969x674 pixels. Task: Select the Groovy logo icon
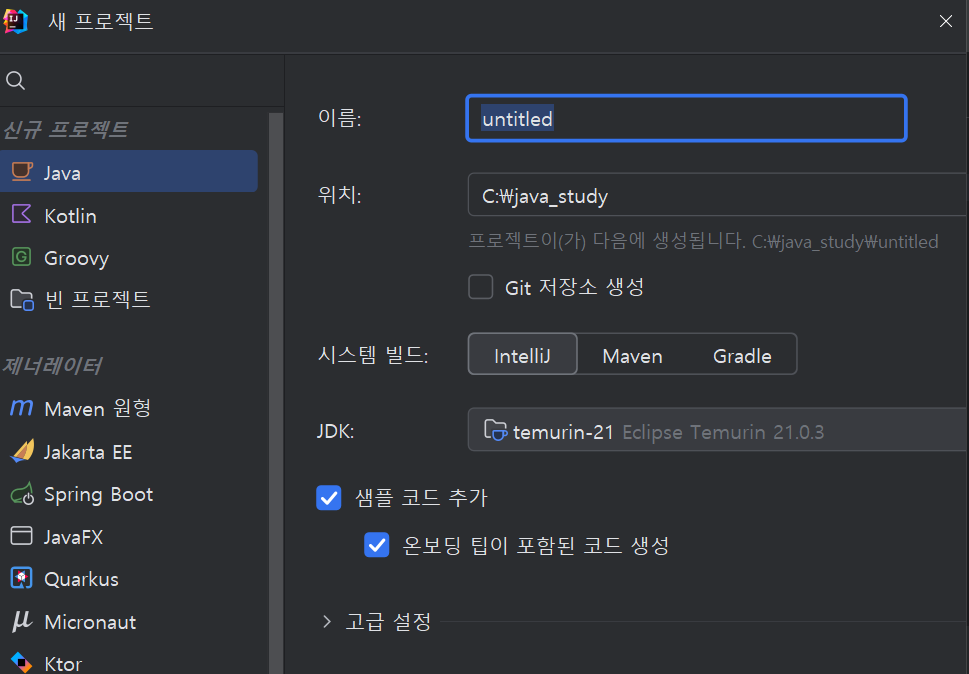click(22, 256)
